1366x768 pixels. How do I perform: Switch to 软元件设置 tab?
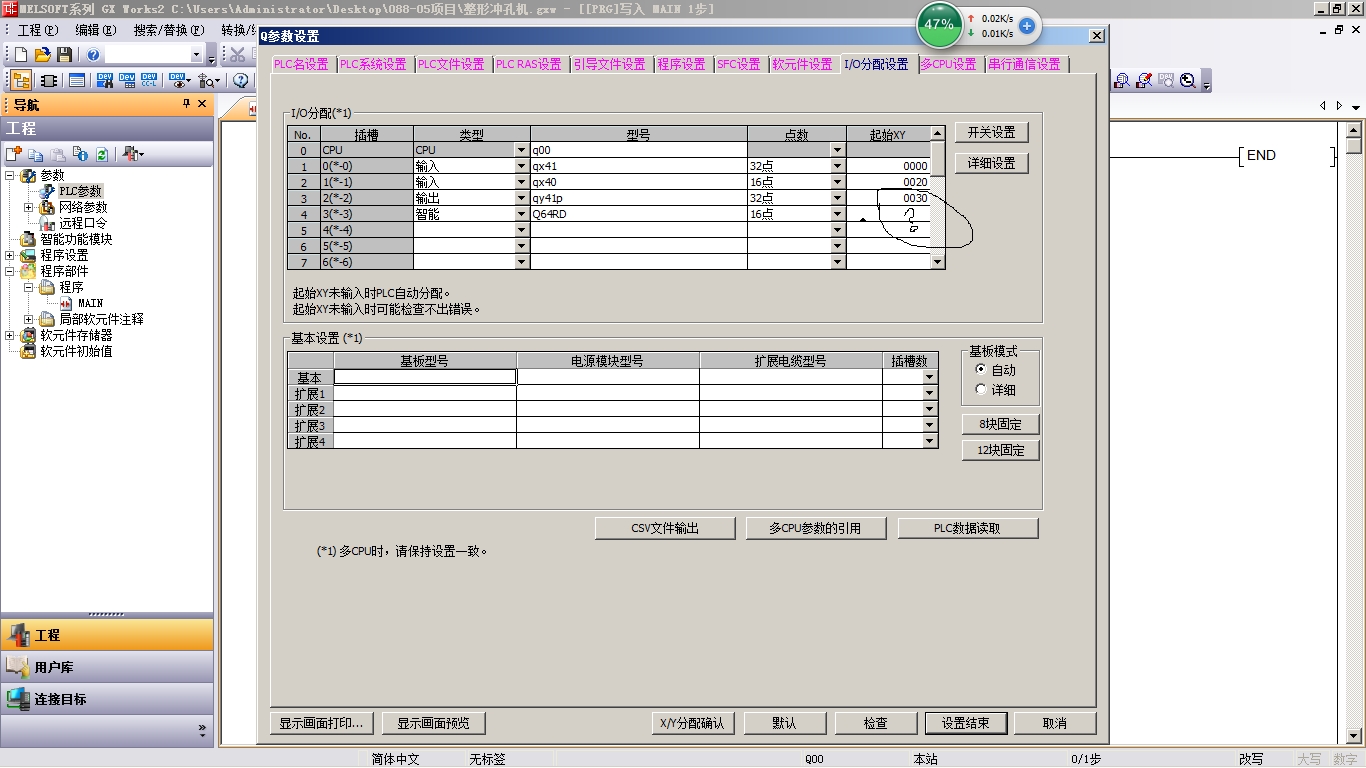[x=802, y=64]
